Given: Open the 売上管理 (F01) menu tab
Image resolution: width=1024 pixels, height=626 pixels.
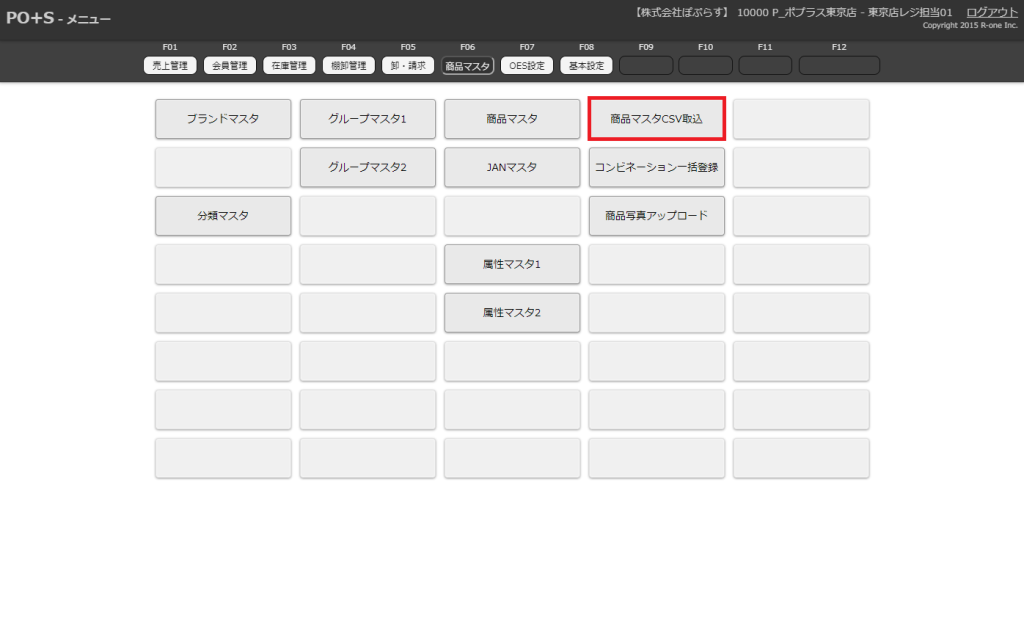Looking at the screenshot, I should pos(170,66).
